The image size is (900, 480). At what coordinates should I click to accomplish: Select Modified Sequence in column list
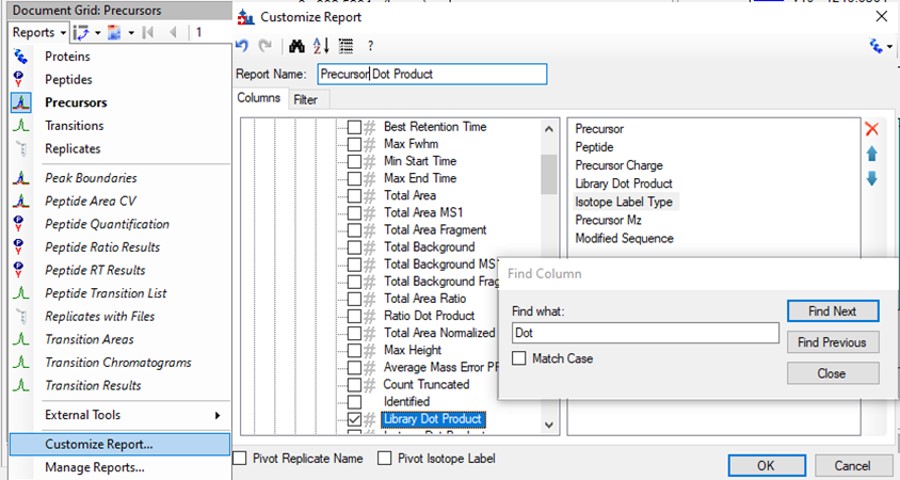coord(624,239)
